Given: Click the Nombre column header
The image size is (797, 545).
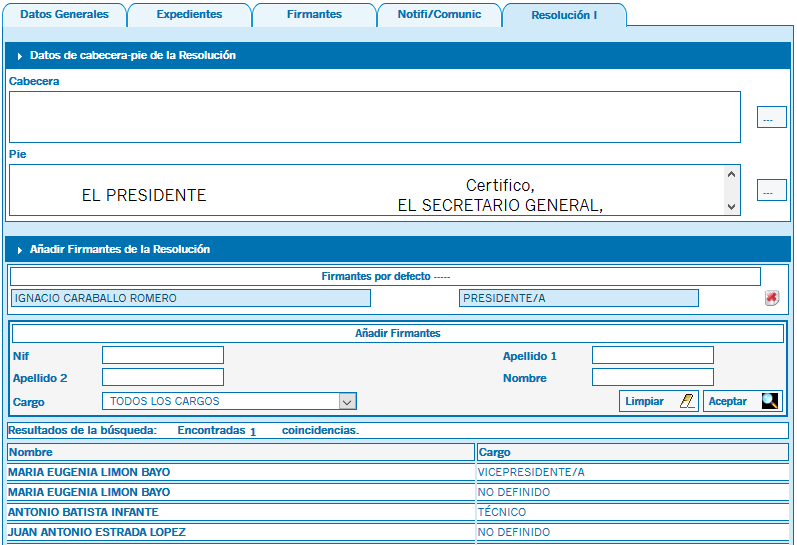Looking at the screenshot, I should coord(241,452).
